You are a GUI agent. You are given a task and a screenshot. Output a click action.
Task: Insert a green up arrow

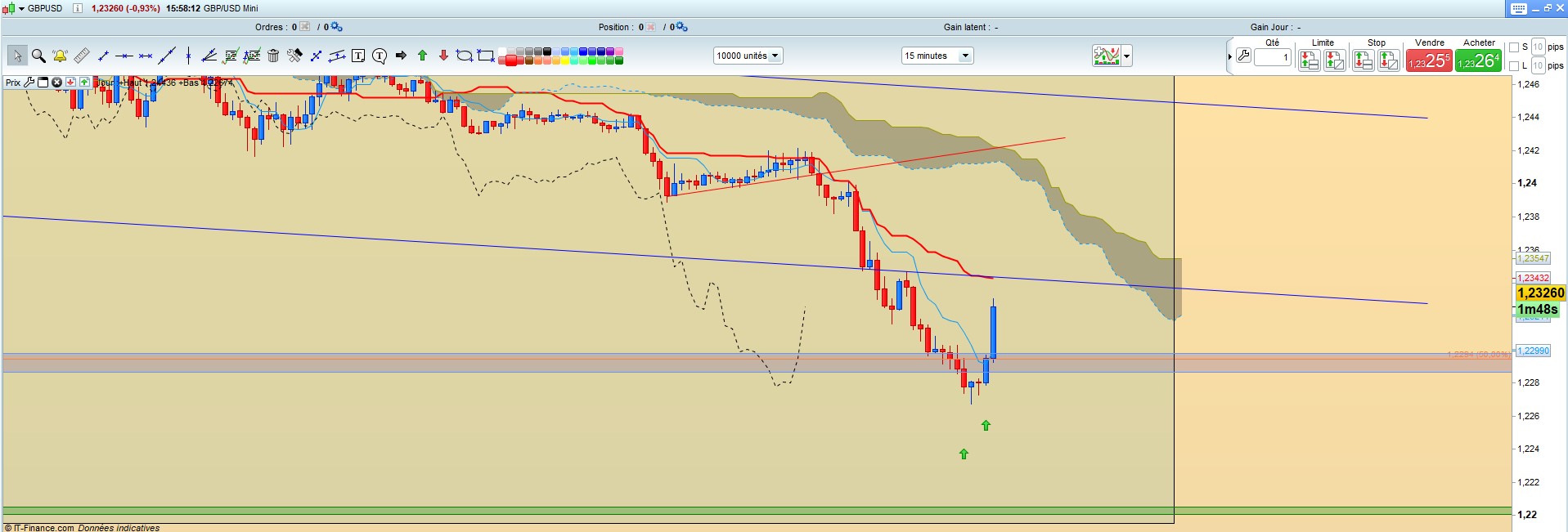click(x=422, y=56)
